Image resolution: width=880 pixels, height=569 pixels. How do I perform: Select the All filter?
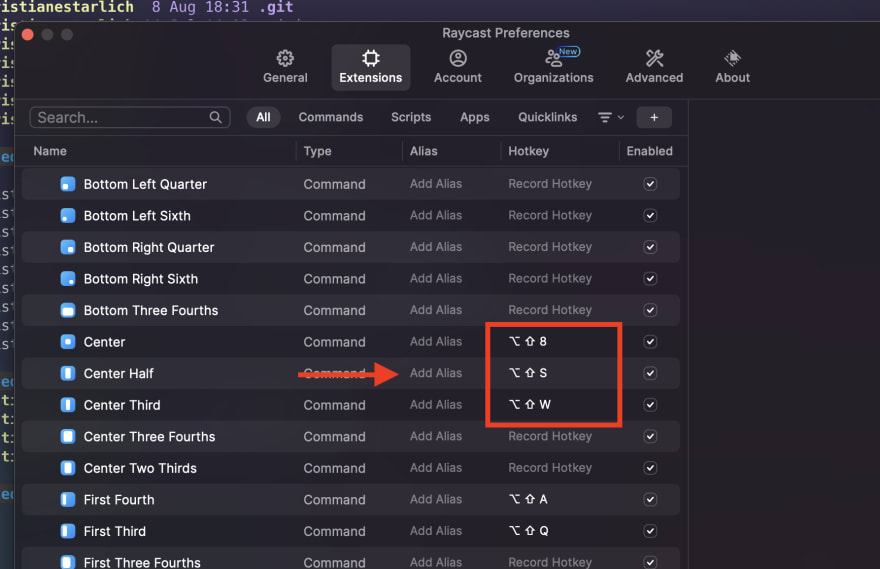(263, 117)
